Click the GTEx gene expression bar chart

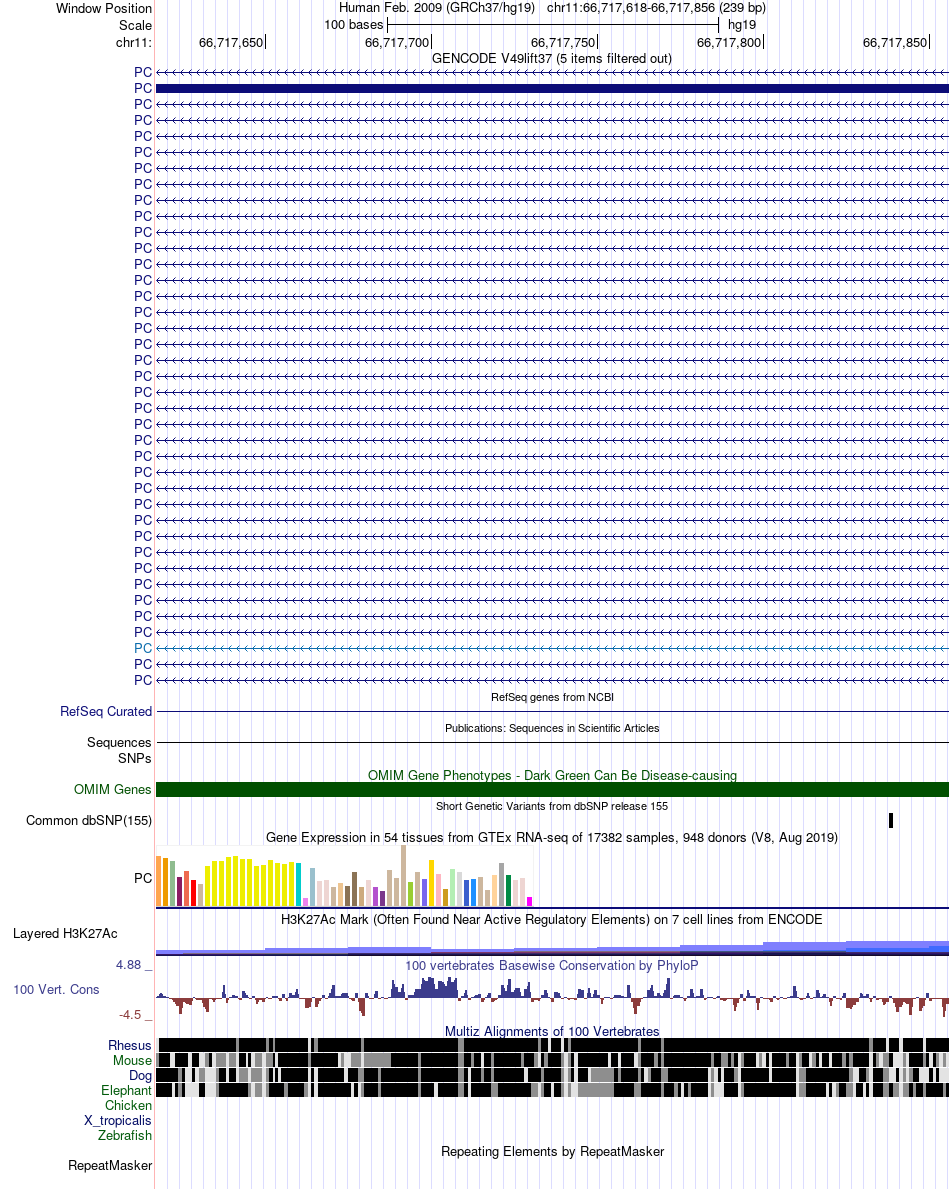pos(344,876)
